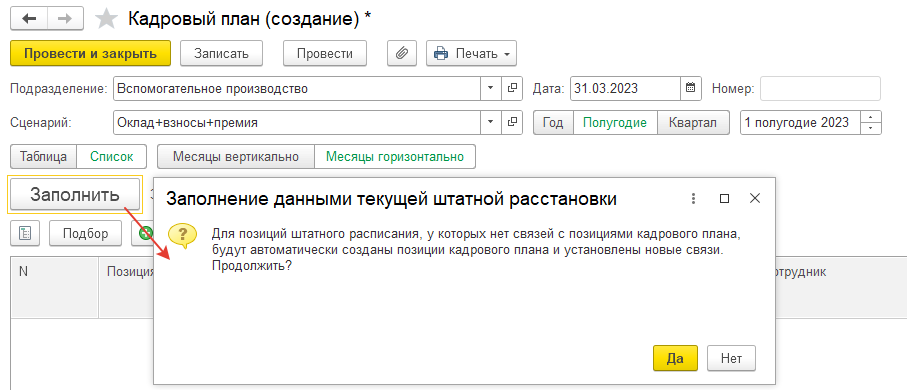Viewport: 907px width, 390px height.
Task: Click the Дата field with 31.03.2023
Action: (x=625, y=89)
